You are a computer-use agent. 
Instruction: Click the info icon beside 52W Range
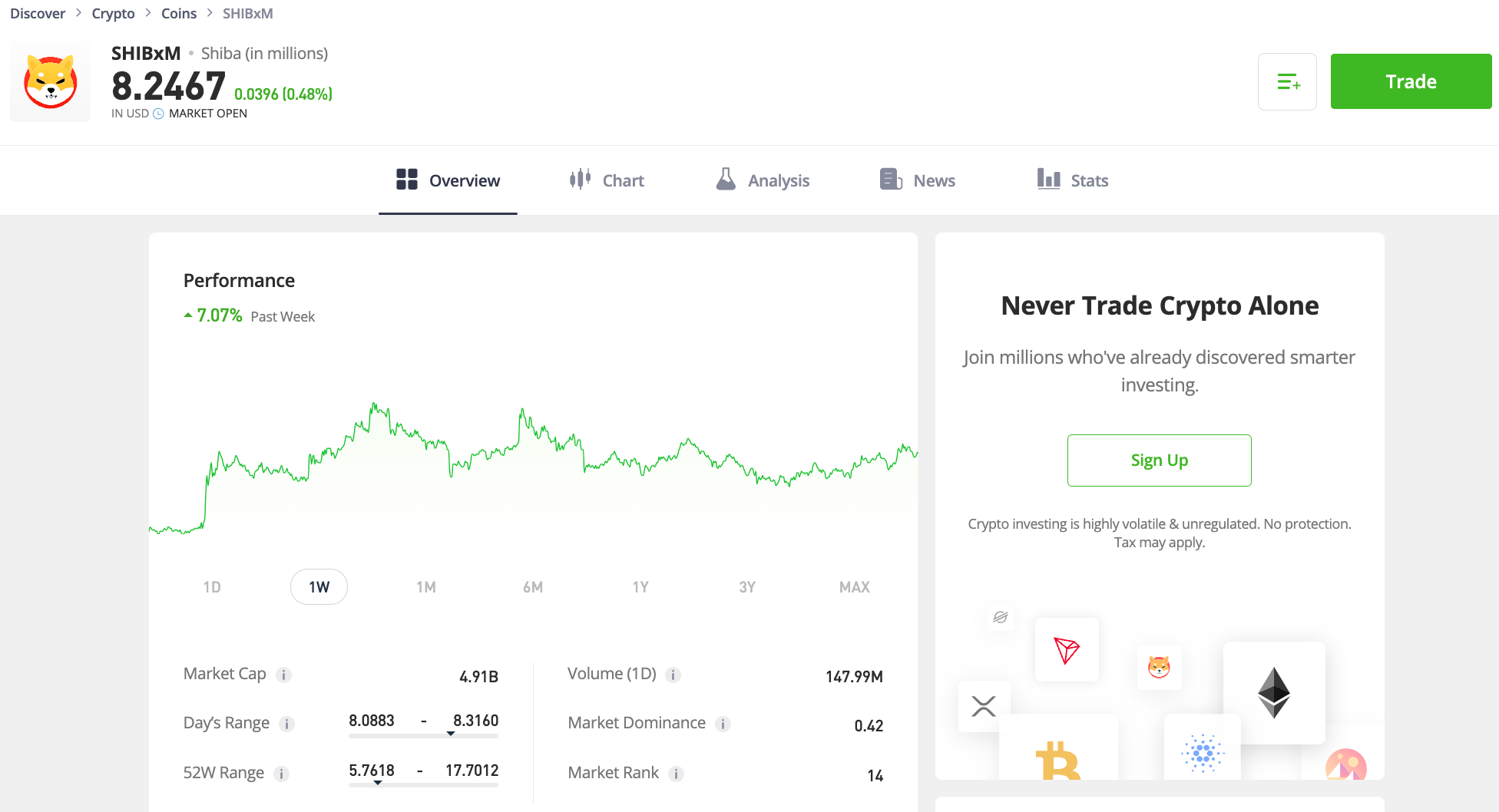[x=282, y=774]
